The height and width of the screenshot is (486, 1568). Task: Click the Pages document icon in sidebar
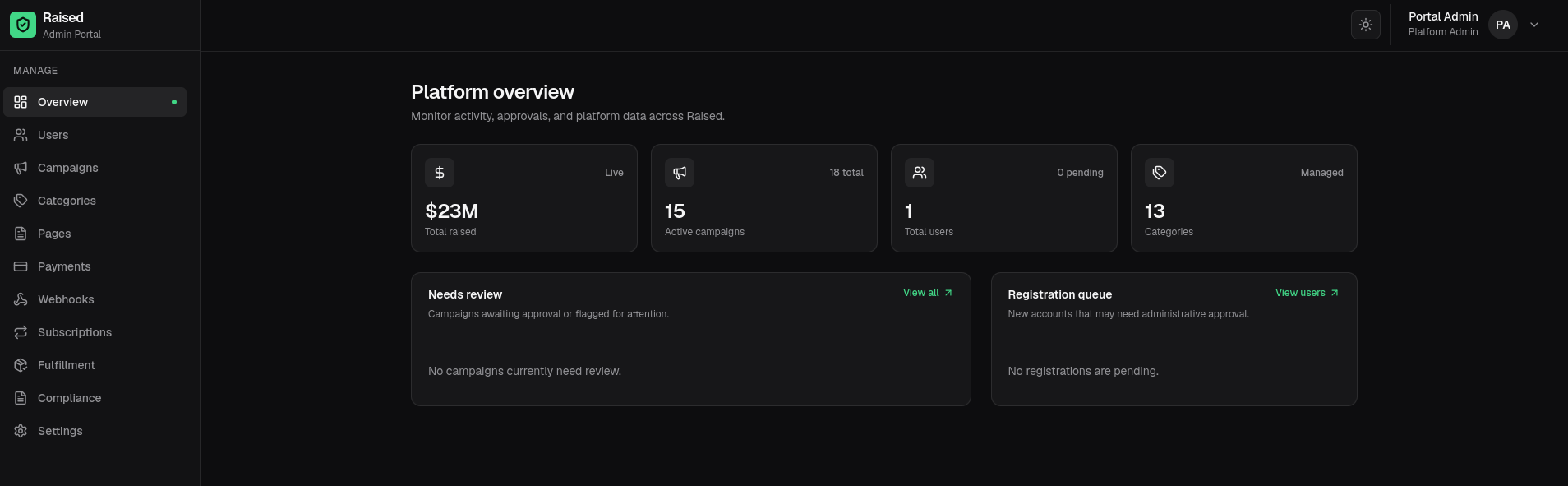(21, 234)
